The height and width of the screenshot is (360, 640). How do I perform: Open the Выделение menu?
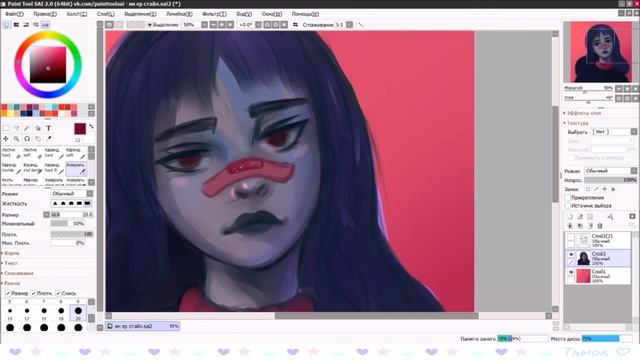[140, 14]
